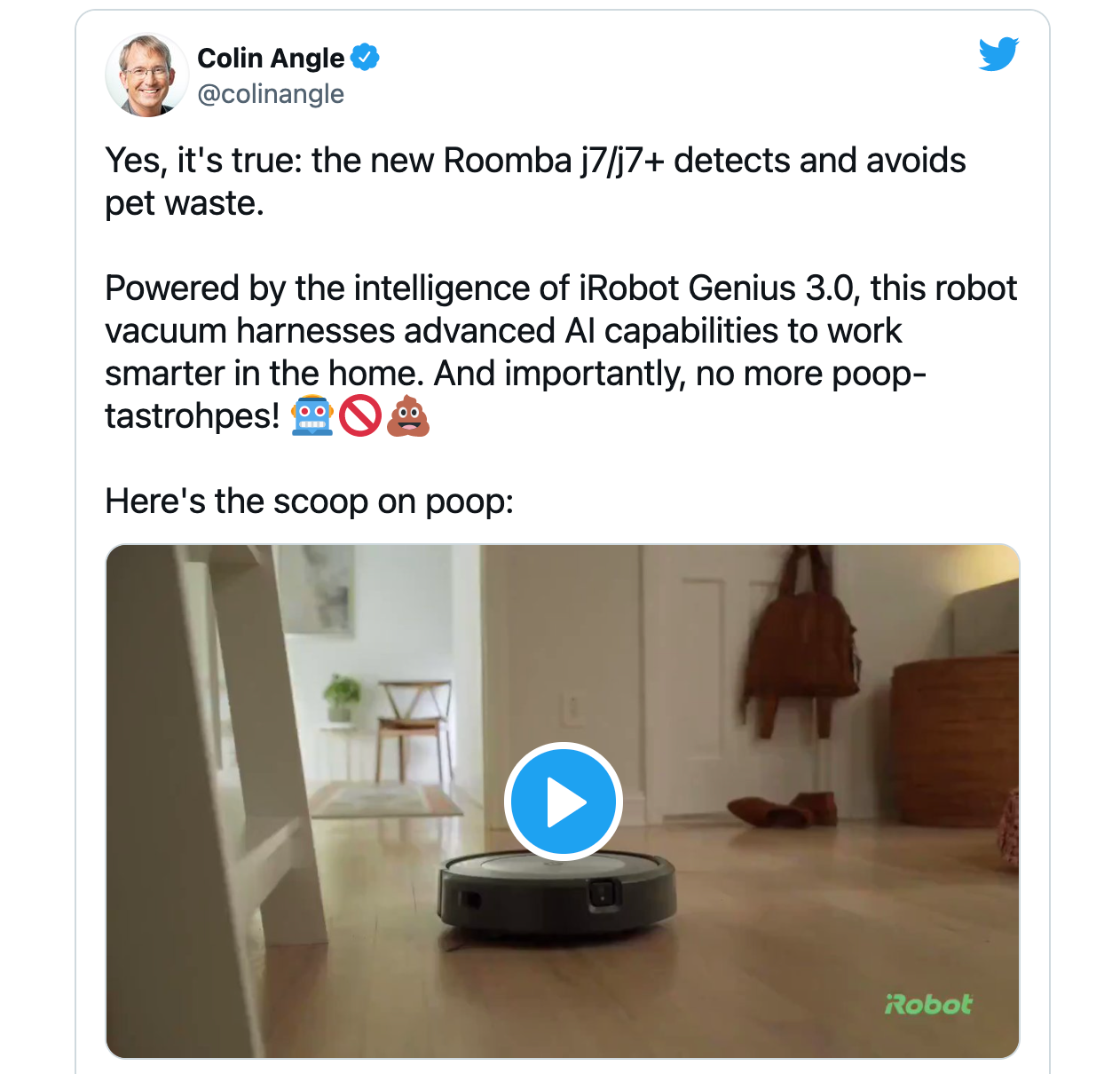Open the Colin Angle display name
The height and width of the screenshot is (1074, 1120).
[x=271, y=58]
